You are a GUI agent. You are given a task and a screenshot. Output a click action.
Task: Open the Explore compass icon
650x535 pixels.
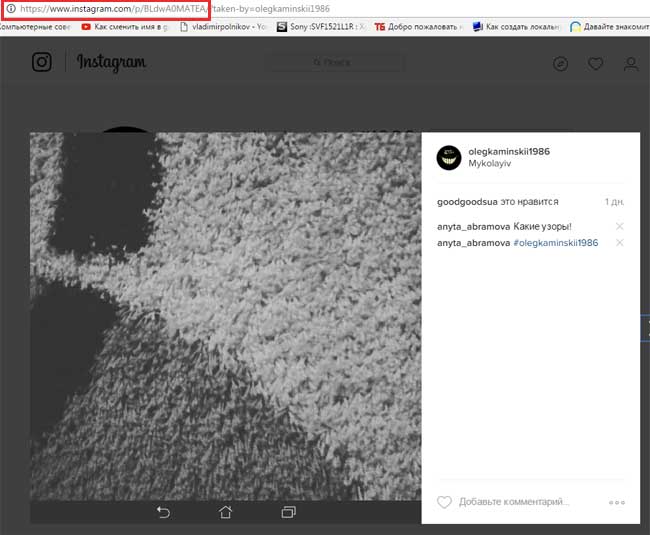(x=560, y=64)
